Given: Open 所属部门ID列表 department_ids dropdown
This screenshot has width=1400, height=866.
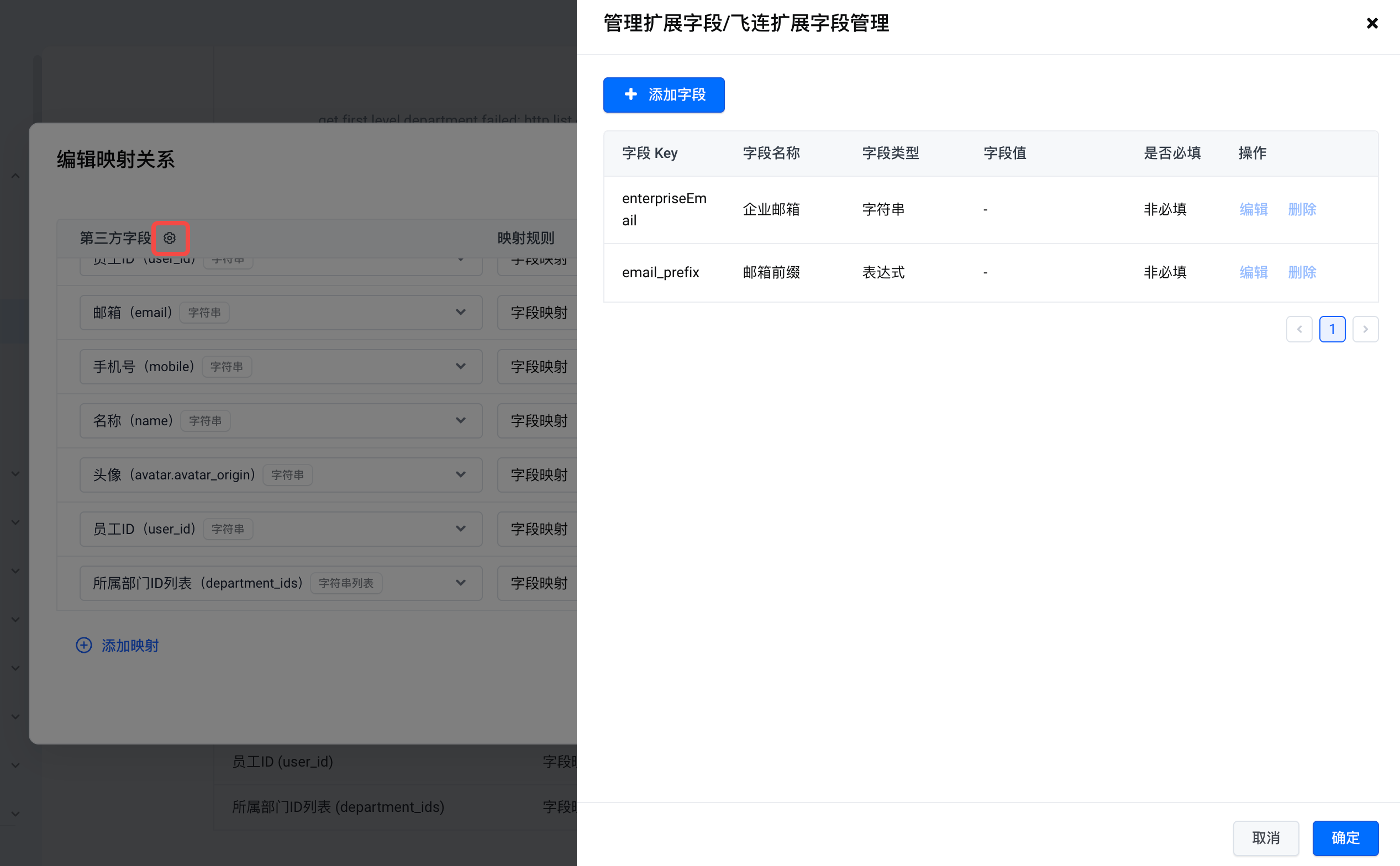Looking at the screenshot, I should 461,583.
